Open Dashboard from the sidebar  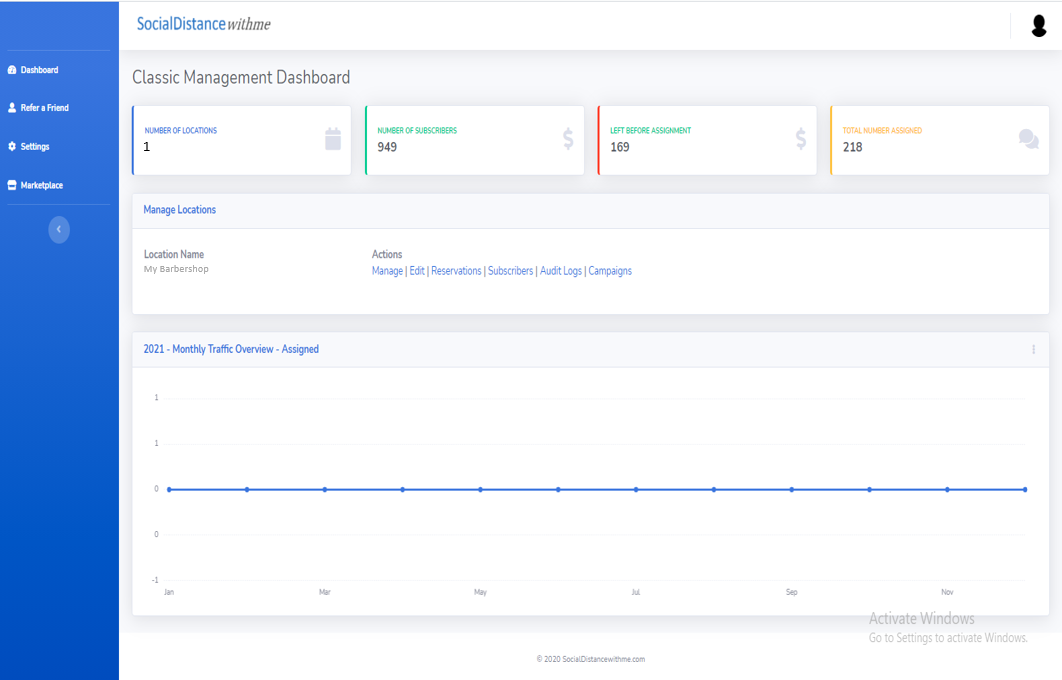[39, 70]
